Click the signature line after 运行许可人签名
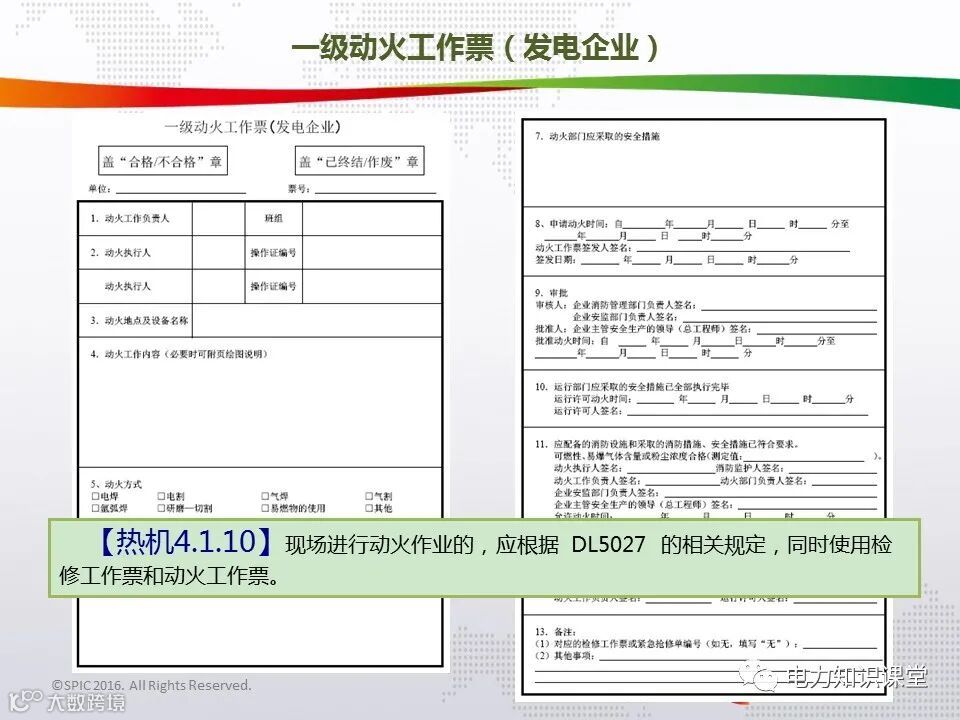 [748, 412]
